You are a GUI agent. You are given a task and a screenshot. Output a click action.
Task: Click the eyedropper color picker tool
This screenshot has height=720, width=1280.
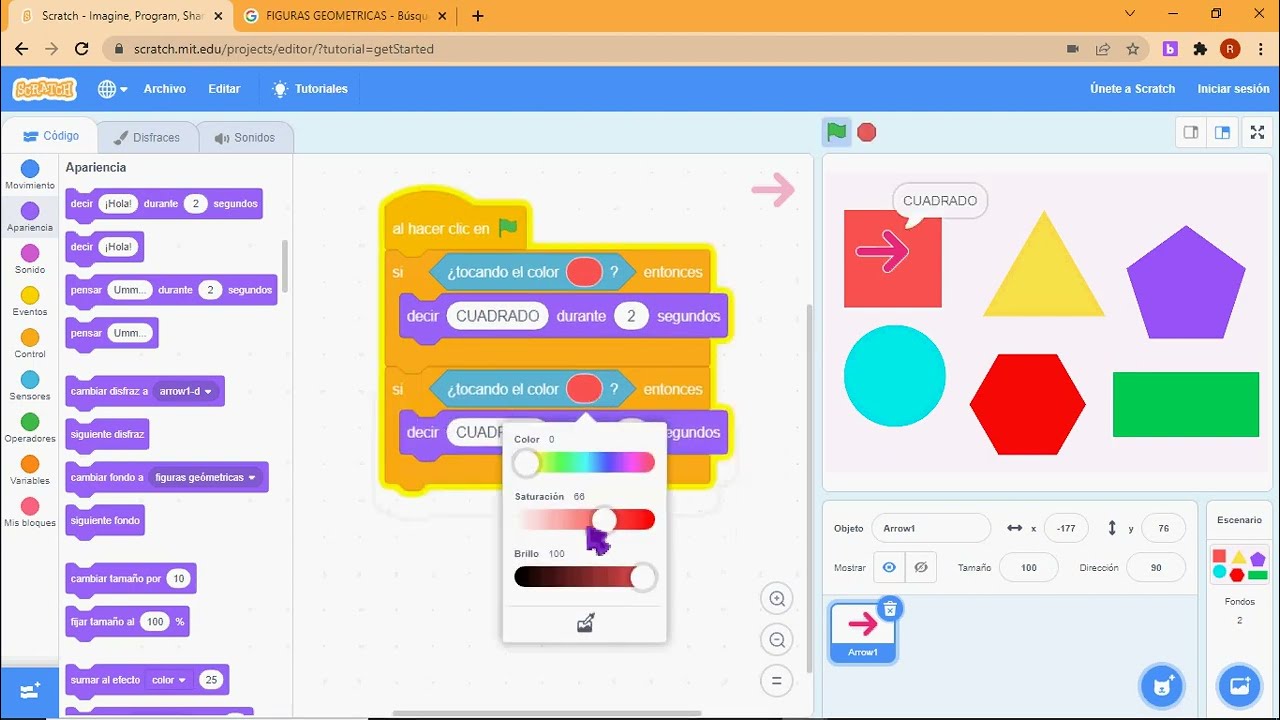coord(586,623)
